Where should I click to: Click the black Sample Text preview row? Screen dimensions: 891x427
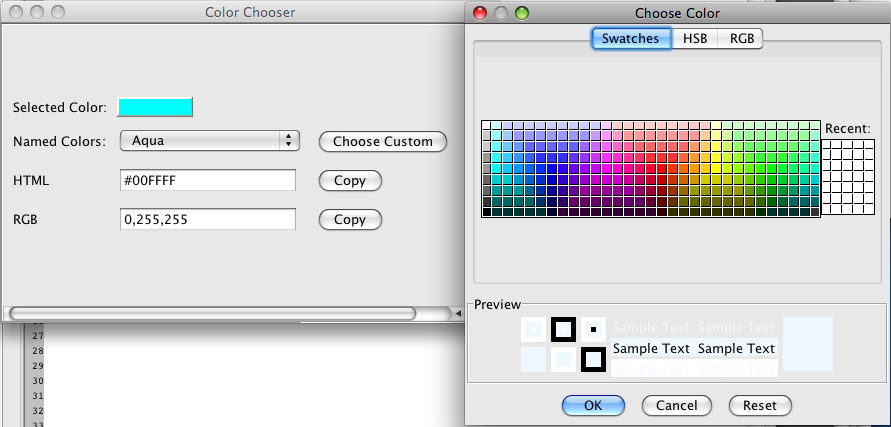[x=694, y=349]
